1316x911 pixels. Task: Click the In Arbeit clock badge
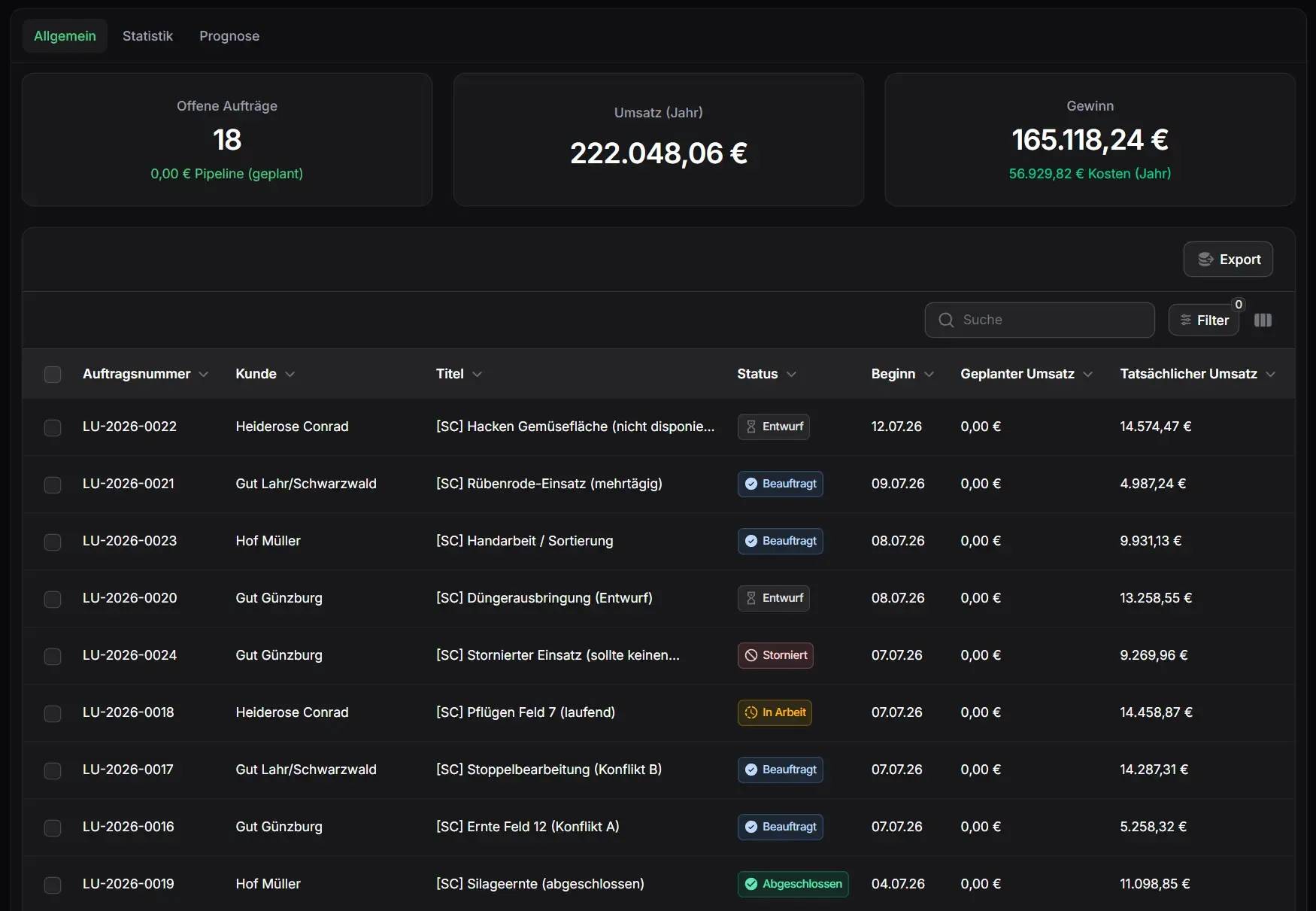tap(775, 712)
